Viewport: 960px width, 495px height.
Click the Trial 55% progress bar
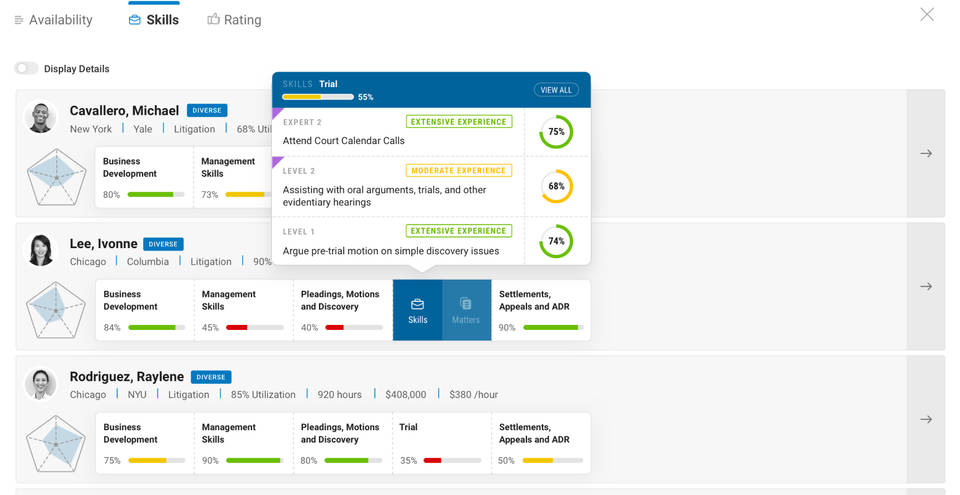[x=318, y=97]
